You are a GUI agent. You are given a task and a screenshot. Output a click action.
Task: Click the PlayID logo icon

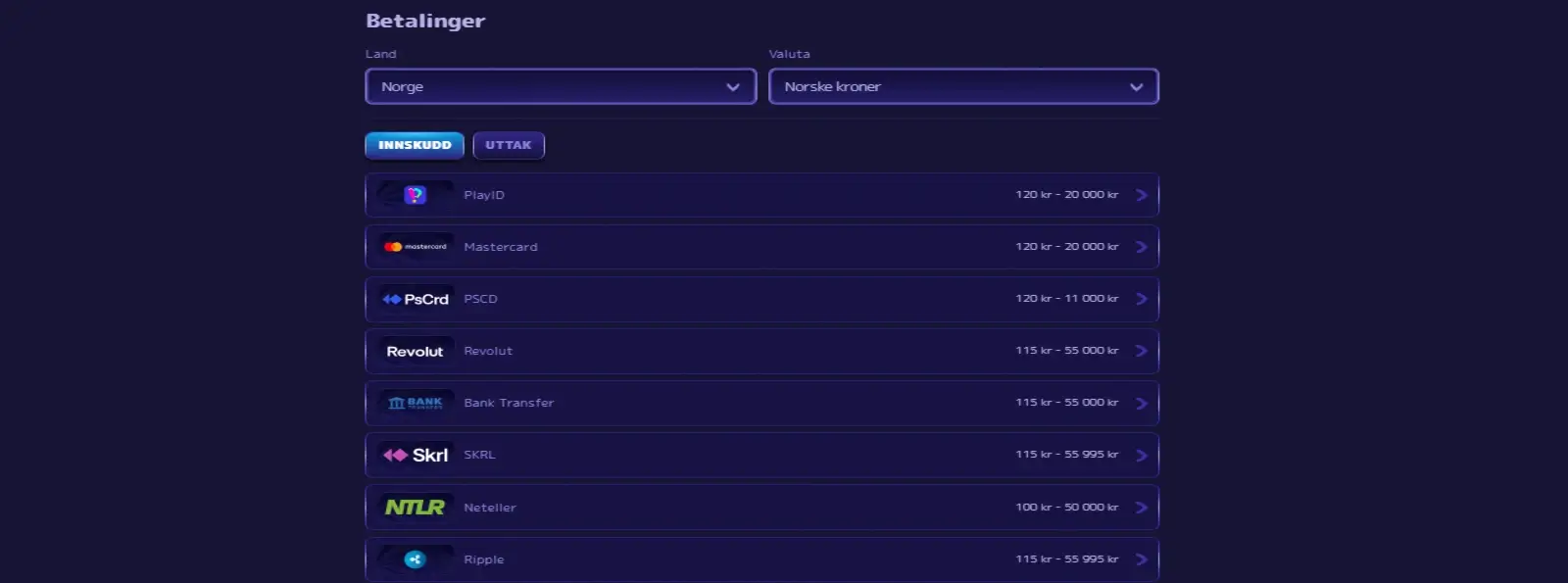(x=416, y=195)
